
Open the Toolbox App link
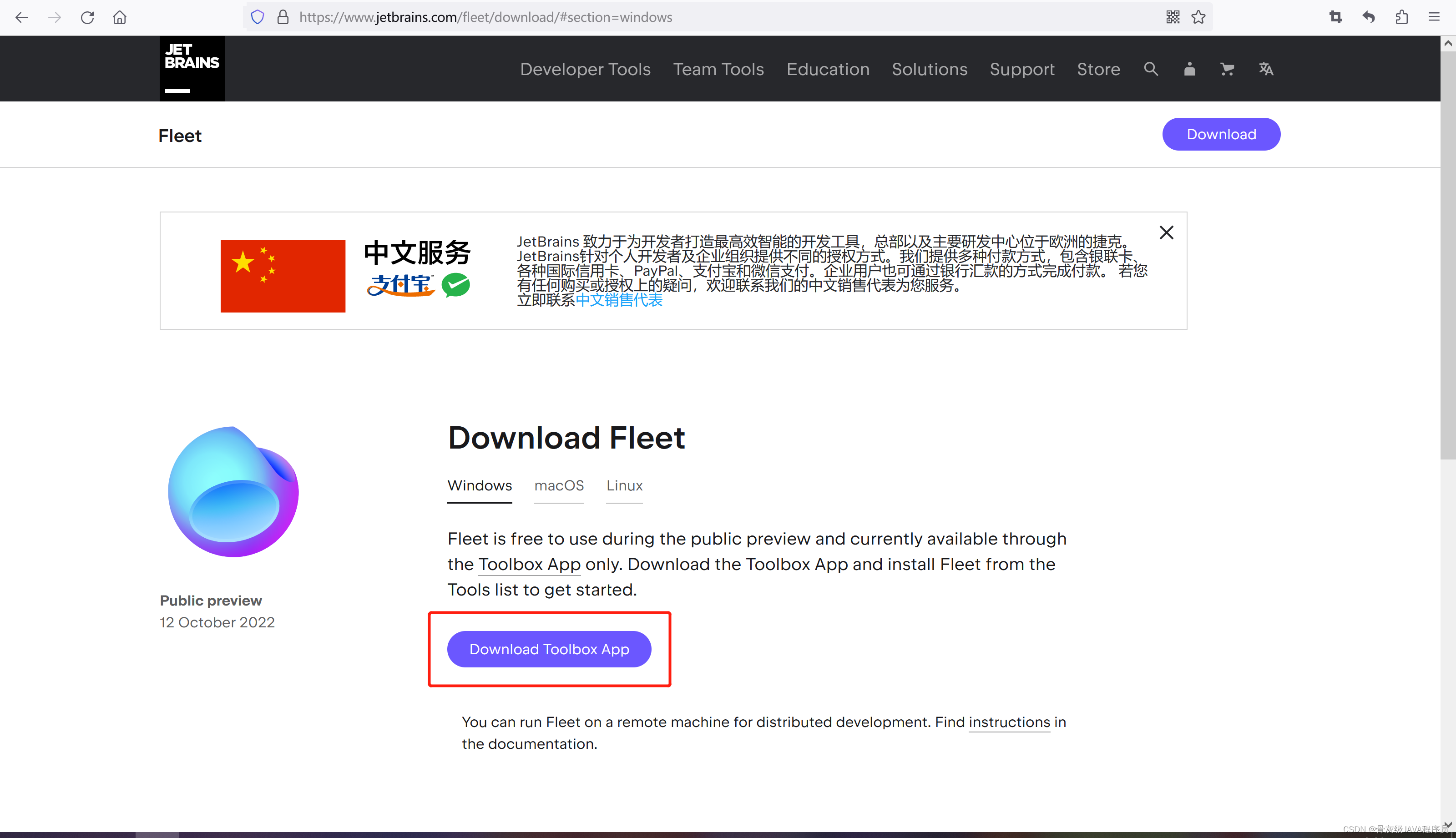529,564
